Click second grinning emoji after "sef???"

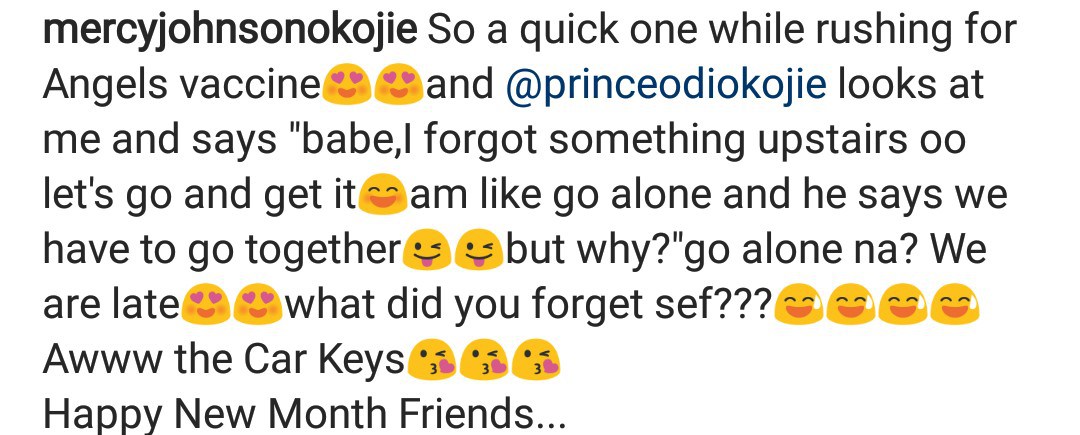[850, 305]
